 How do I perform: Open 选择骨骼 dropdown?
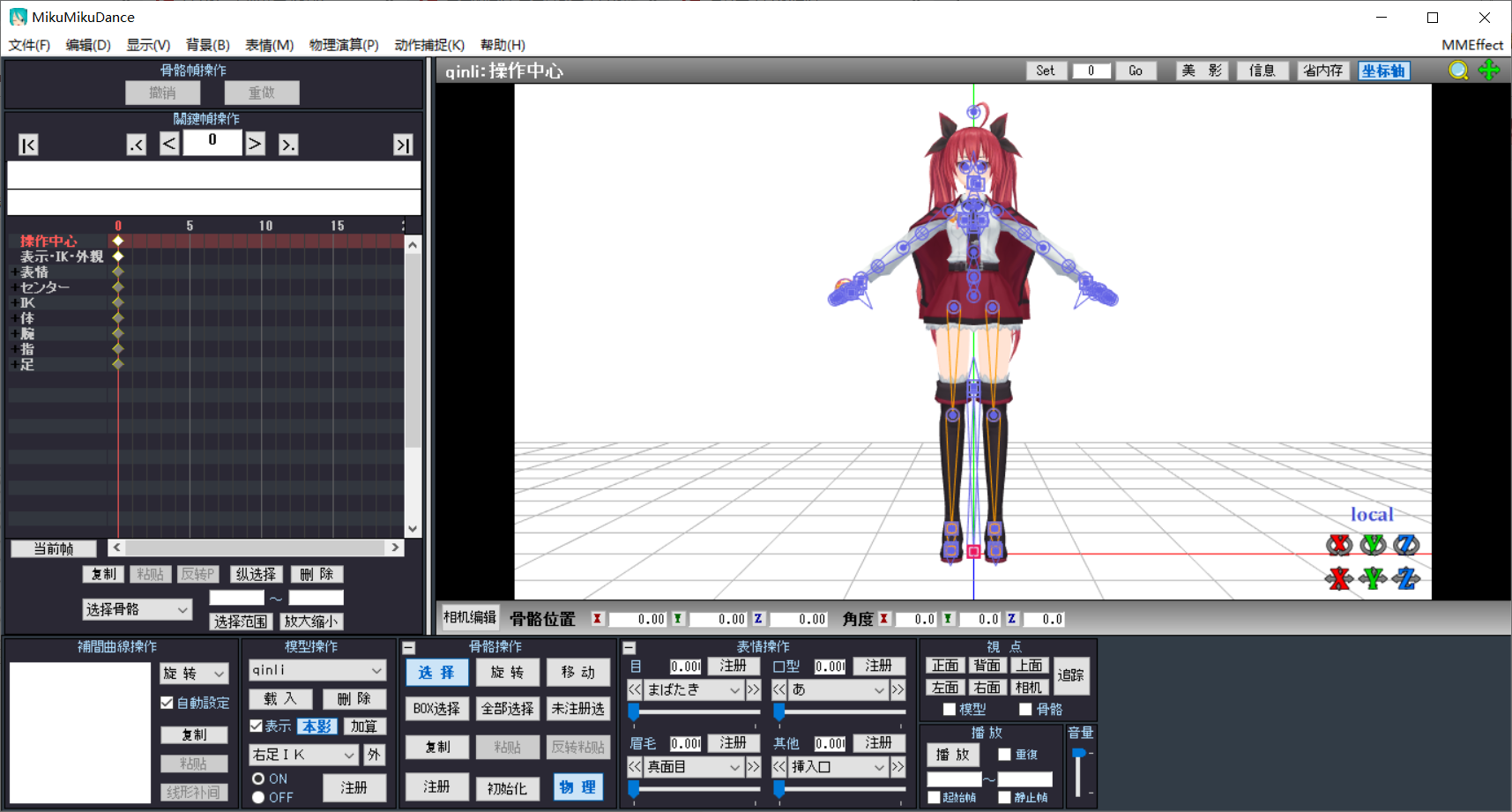tap(138, 609)
